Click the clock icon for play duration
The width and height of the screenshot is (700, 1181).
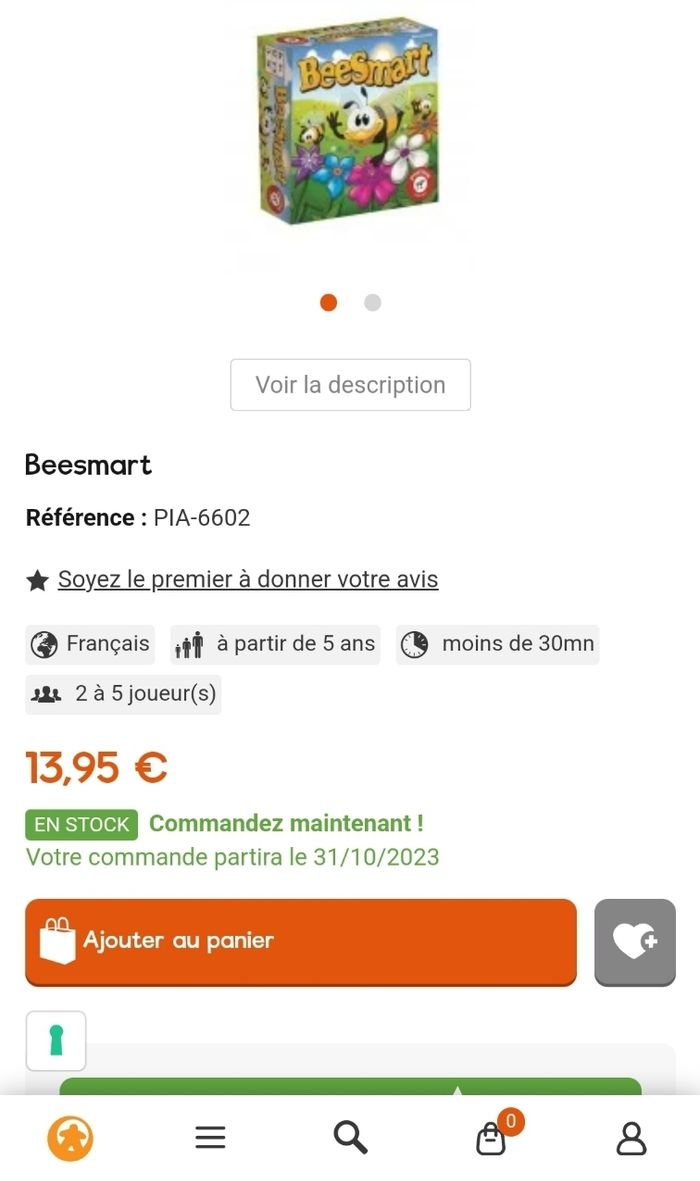click(414, 645)
